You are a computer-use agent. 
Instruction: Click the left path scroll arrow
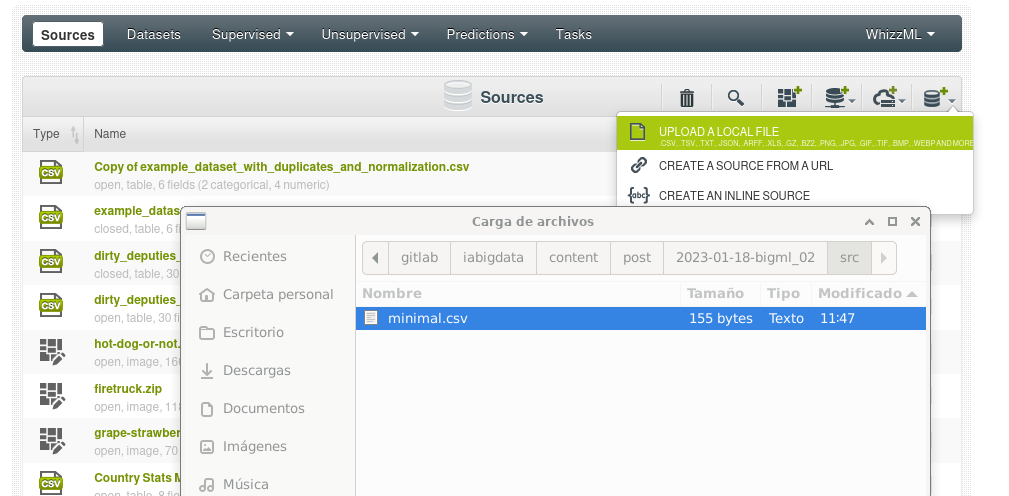tap(375, 257)
